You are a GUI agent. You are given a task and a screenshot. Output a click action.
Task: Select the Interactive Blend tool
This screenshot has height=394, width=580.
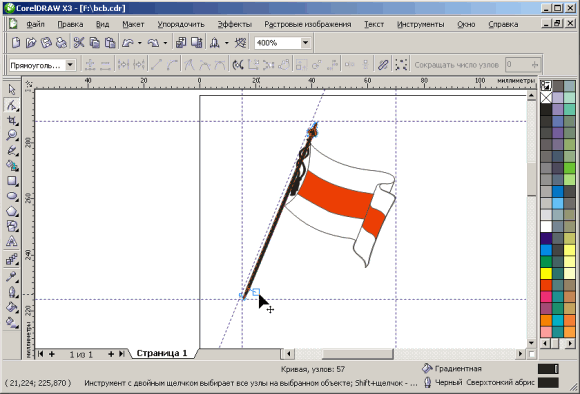click(x=12, y=259)
